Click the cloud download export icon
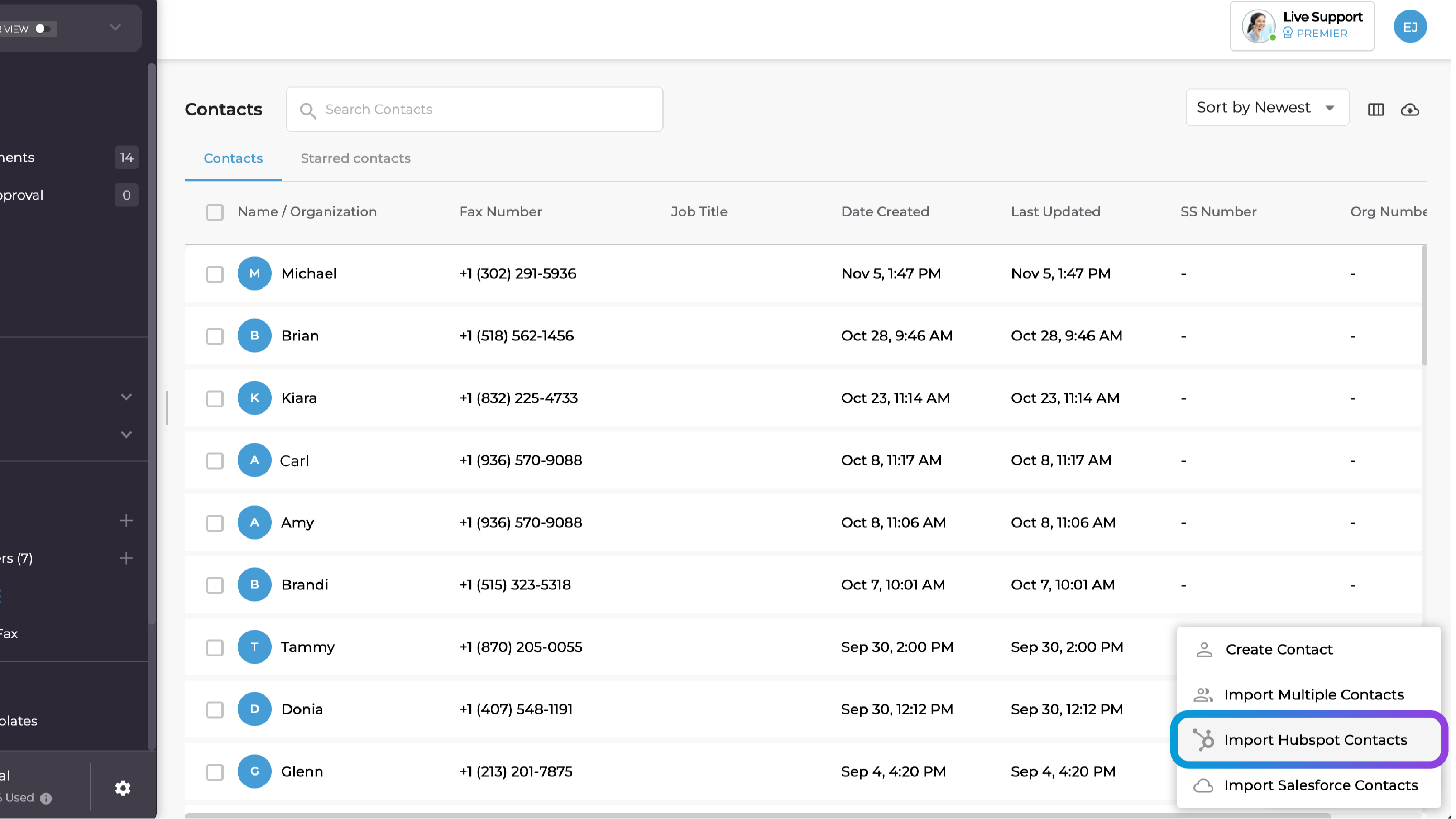This screenshot has height=819, width=1456. pos(1409,110)
